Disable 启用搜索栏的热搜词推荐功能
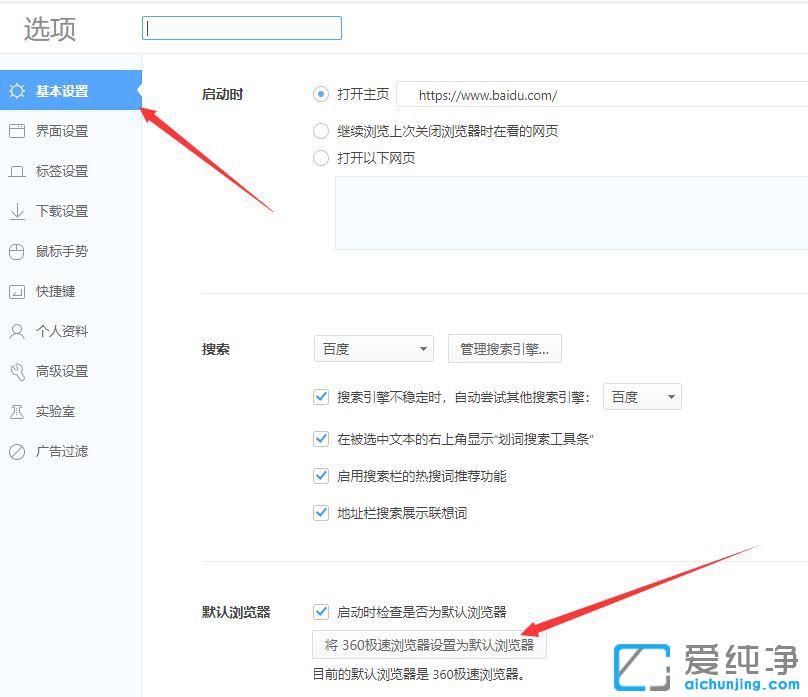Viewport: 808px width, 697px height. pyautogui.click(x=321, y=476)
